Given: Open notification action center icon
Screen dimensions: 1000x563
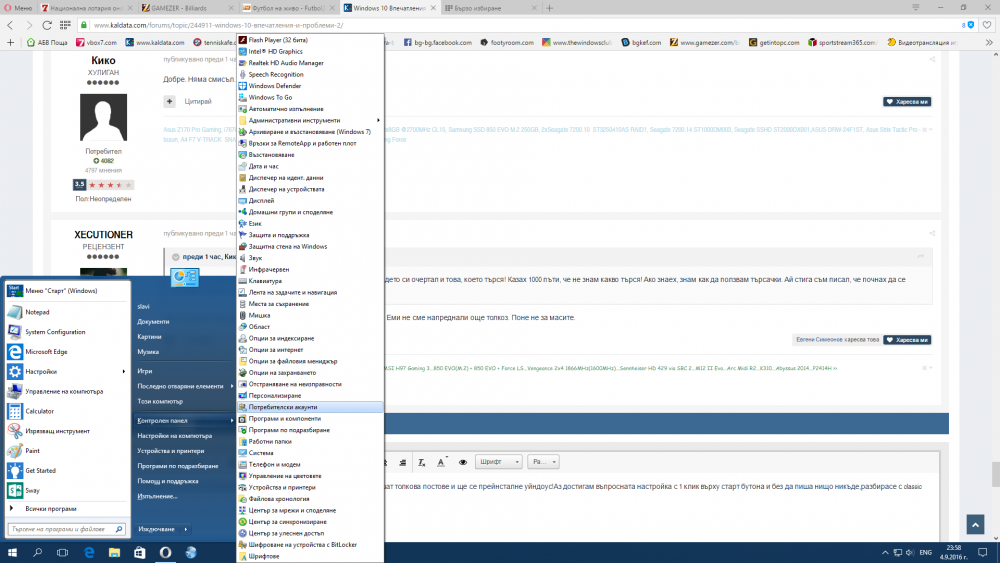Looking at the screenshot, I should click(983, 553).
